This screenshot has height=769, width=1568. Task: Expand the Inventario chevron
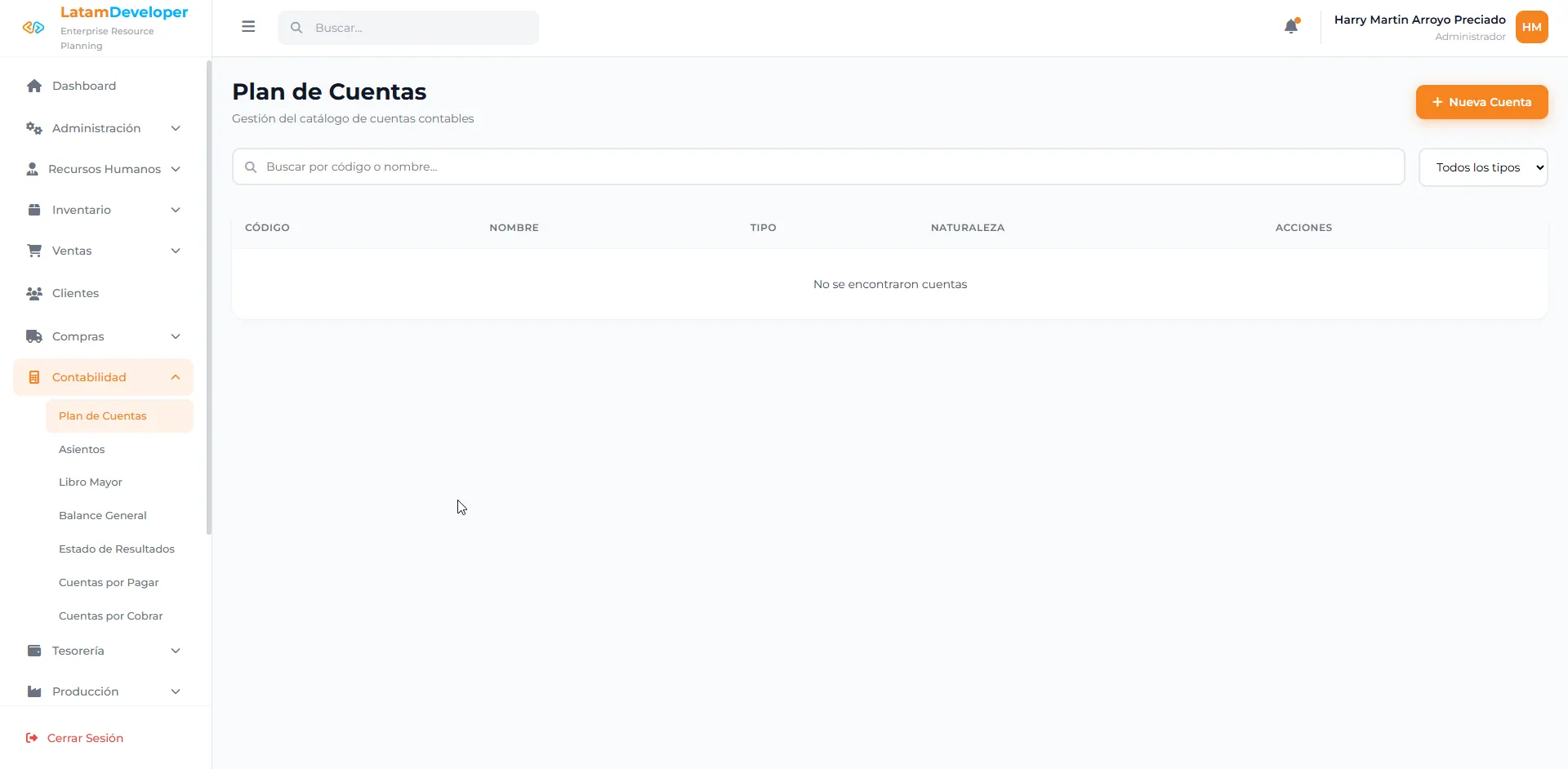pyautogui.click(x=176, y=210)
